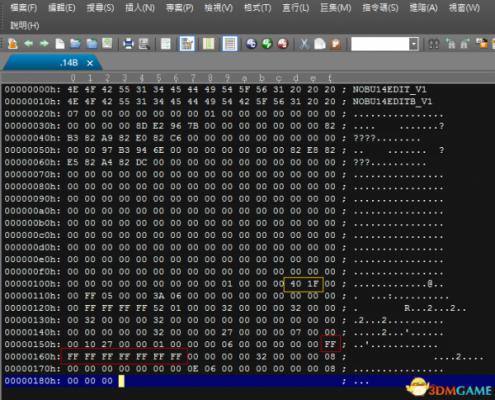Click the green back arrow icon

(x=28, y=44)
